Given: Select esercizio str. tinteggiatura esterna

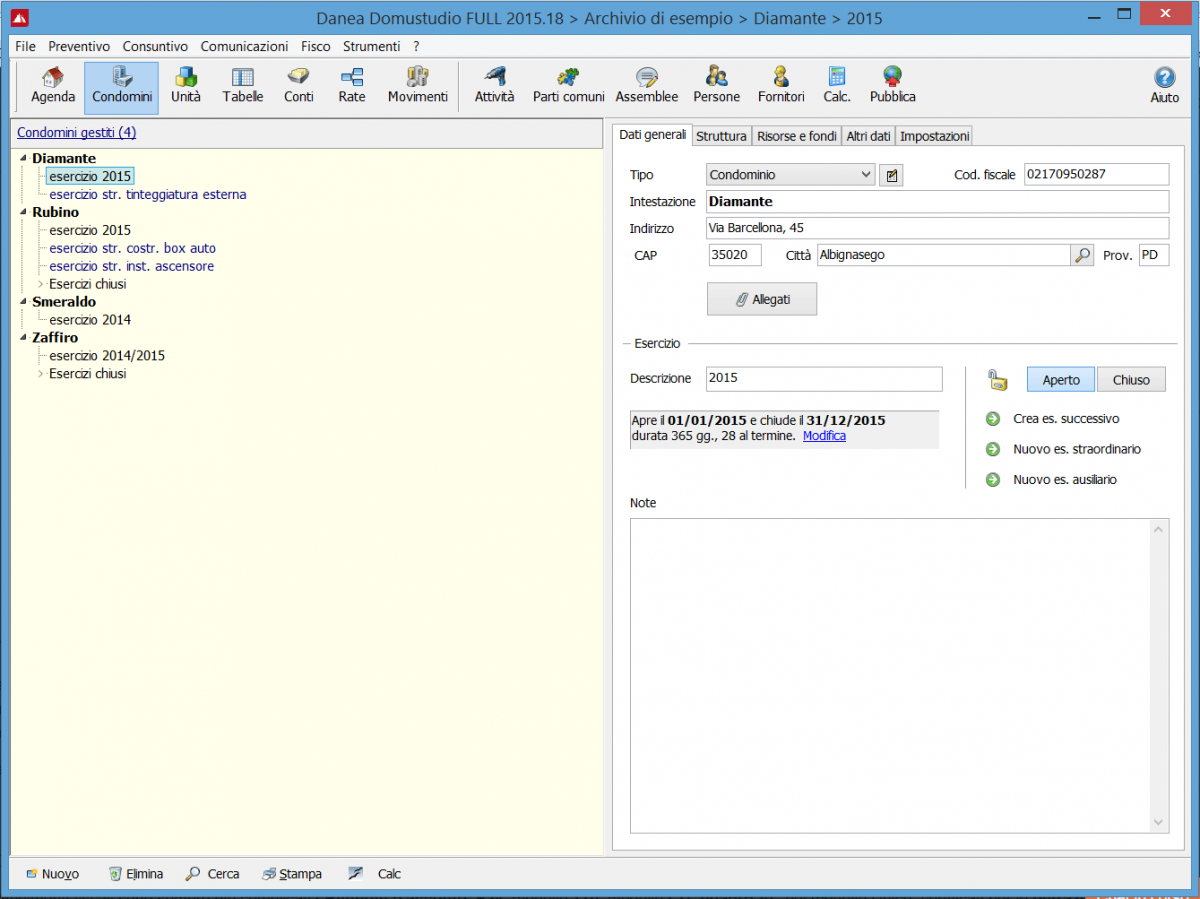Looking at the screenshot, I should tap(147, 195).
